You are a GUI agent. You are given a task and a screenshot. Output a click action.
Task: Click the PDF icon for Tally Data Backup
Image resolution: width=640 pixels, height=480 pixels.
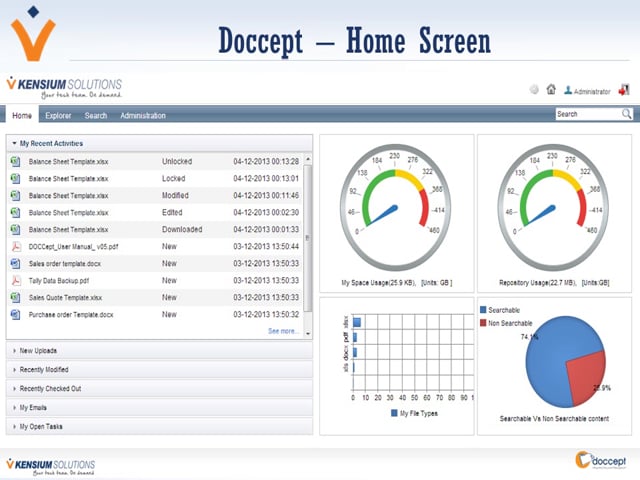(x=16, y=280)
